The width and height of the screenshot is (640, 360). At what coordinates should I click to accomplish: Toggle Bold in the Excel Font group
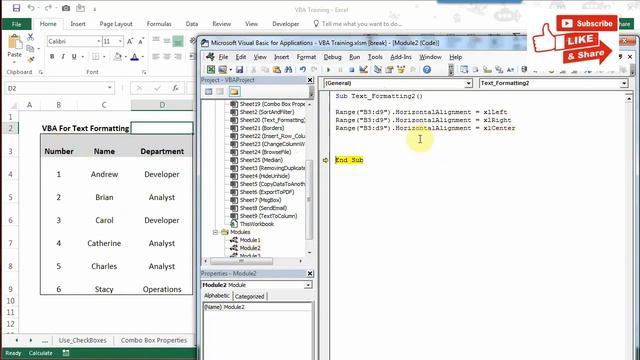[x=52, y=56]
